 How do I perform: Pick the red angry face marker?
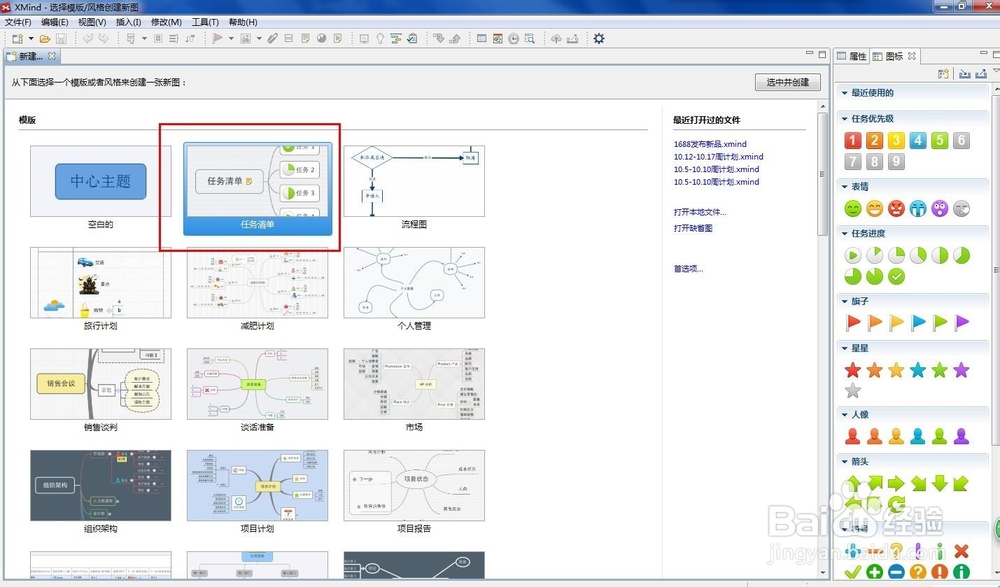coord(896,208)
